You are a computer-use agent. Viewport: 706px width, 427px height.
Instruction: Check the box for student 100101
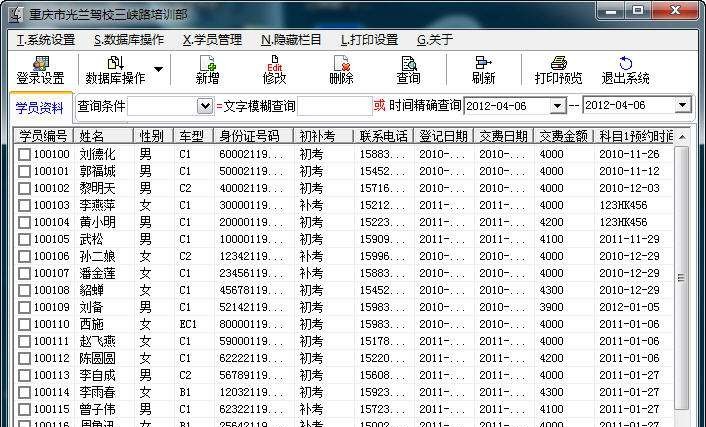[24, 172]
